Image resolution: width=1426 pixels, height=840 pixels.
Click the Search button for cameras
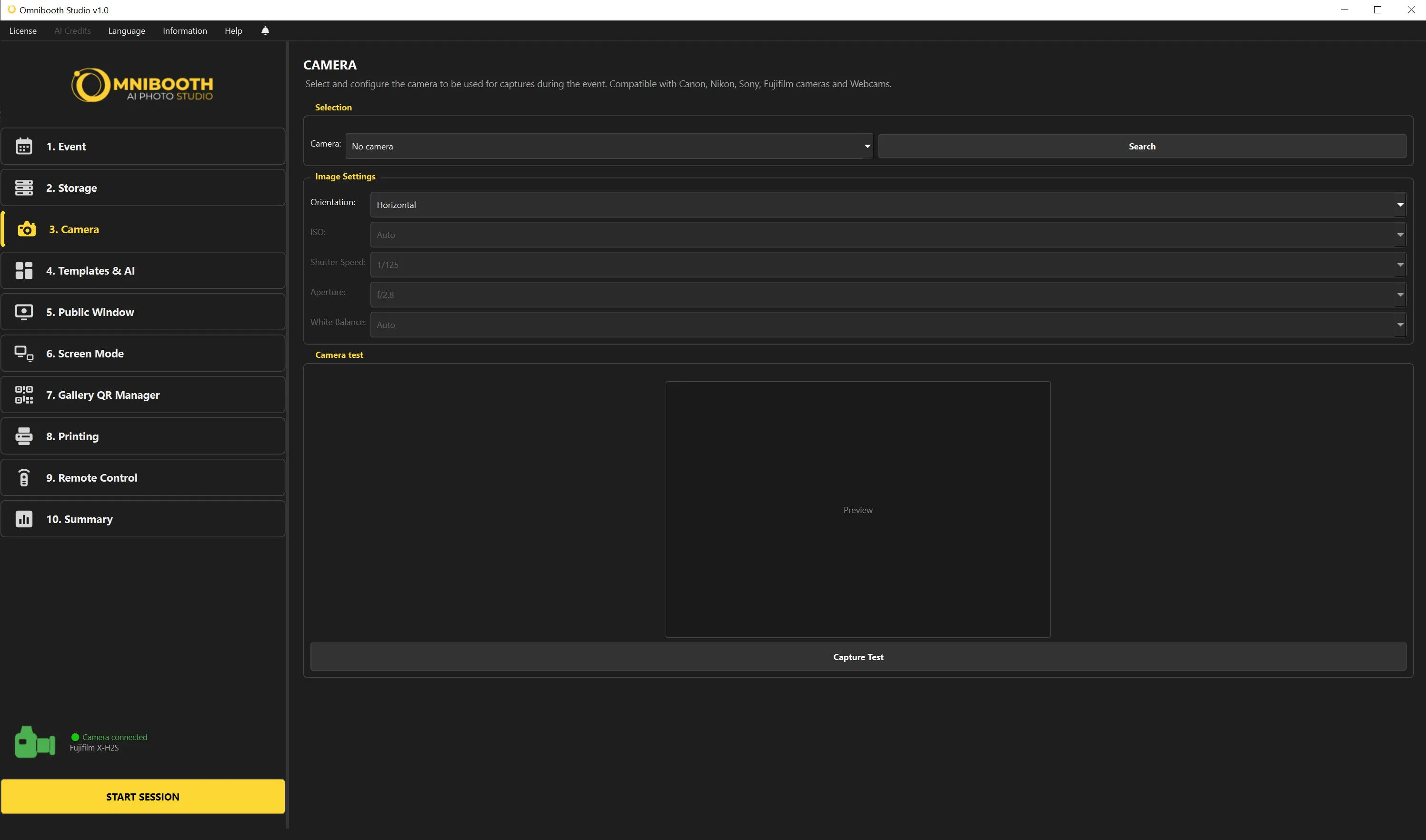pyautogui.click(x=1142, y=146)
